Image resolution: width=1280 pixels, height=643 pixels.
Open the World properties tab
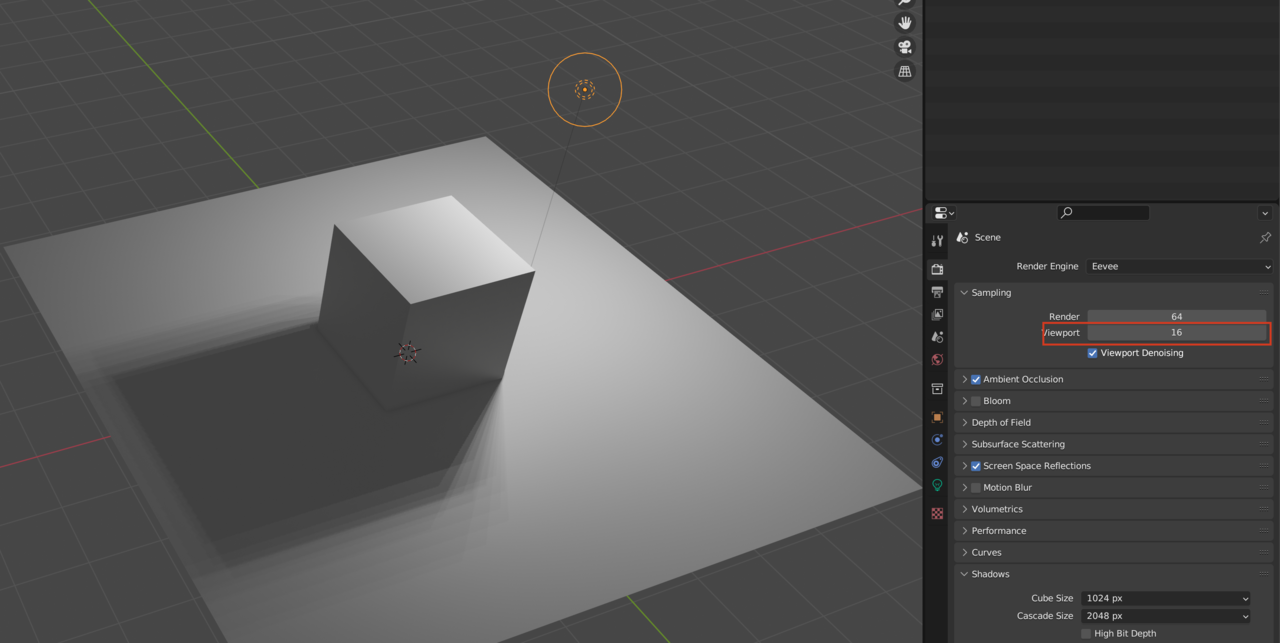pyautogui.click(x=937, y=360)
